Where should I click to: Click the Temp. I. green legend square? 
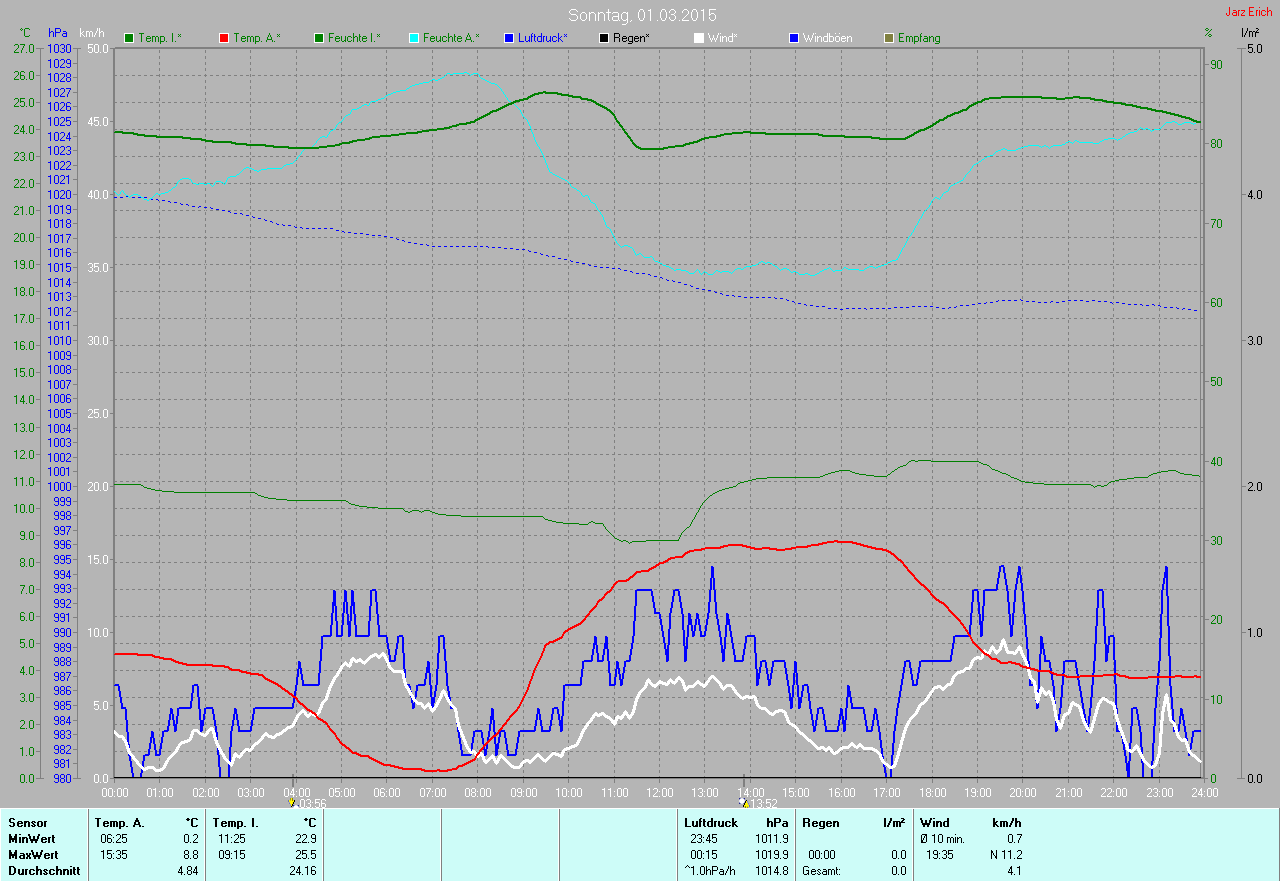coord(129,38)
